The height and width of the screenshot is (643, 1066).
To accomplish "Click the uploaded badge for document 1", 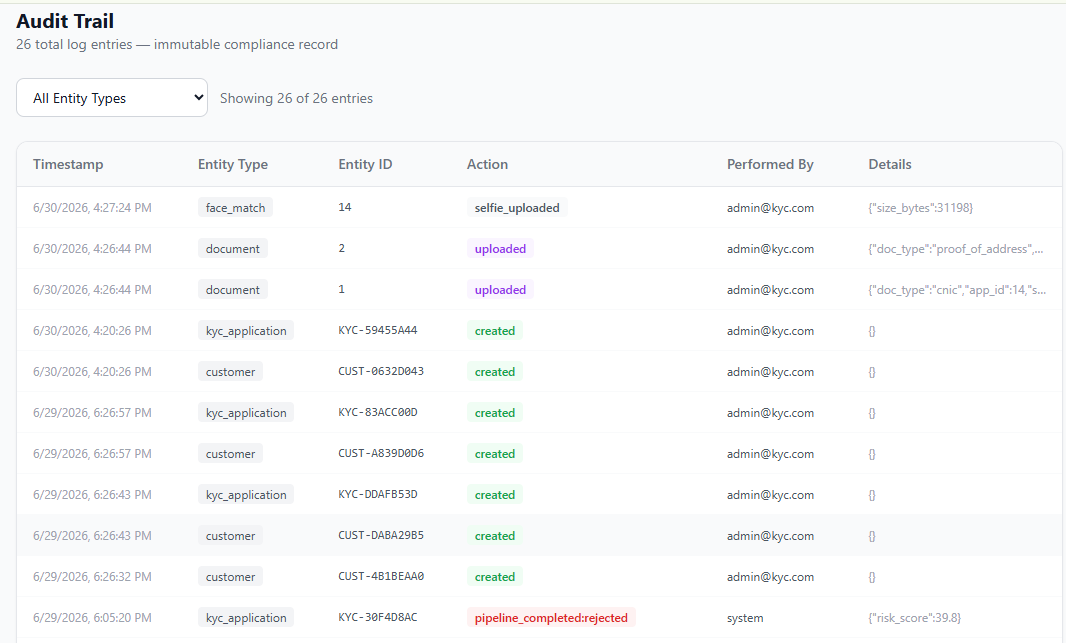I will click(500, 290).
